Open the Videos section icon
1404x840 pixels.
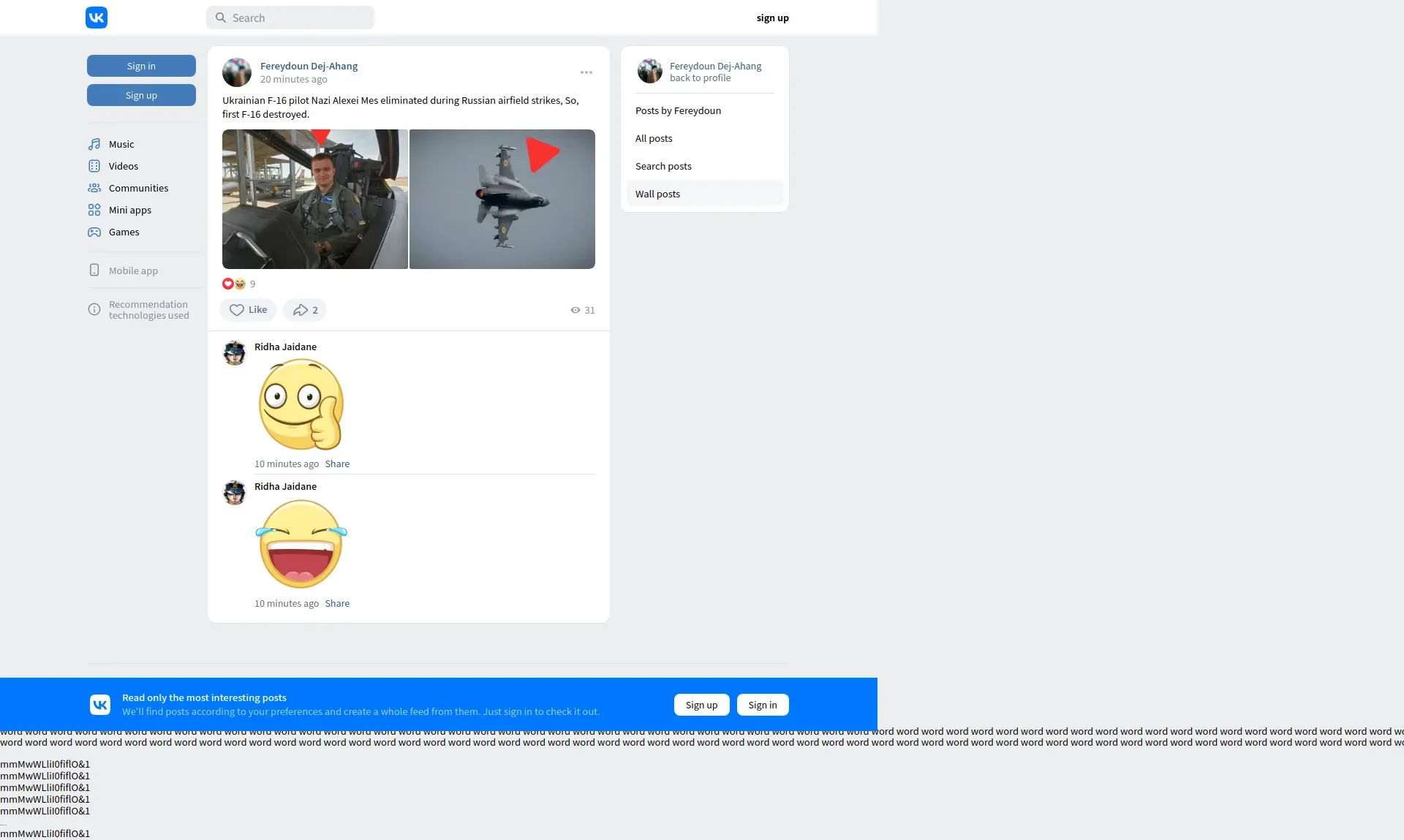click(94, 166)
